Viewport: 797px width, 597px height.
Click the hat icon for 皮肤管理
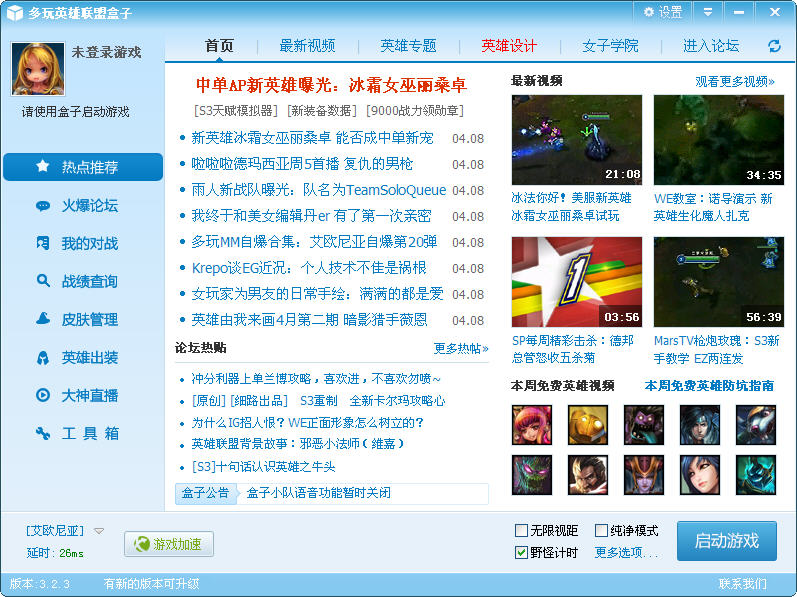pos(43,319)
